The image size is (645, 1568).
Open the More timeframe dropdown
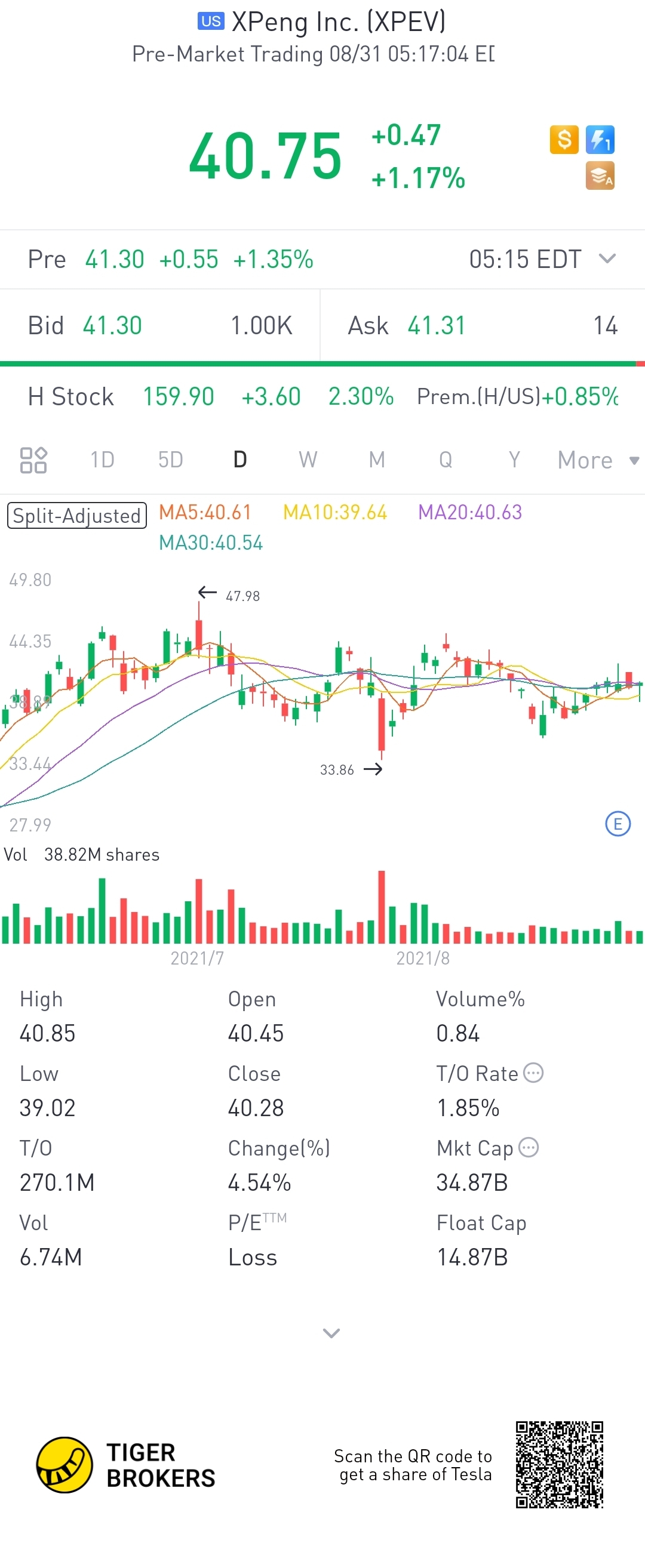click(597, 460)
